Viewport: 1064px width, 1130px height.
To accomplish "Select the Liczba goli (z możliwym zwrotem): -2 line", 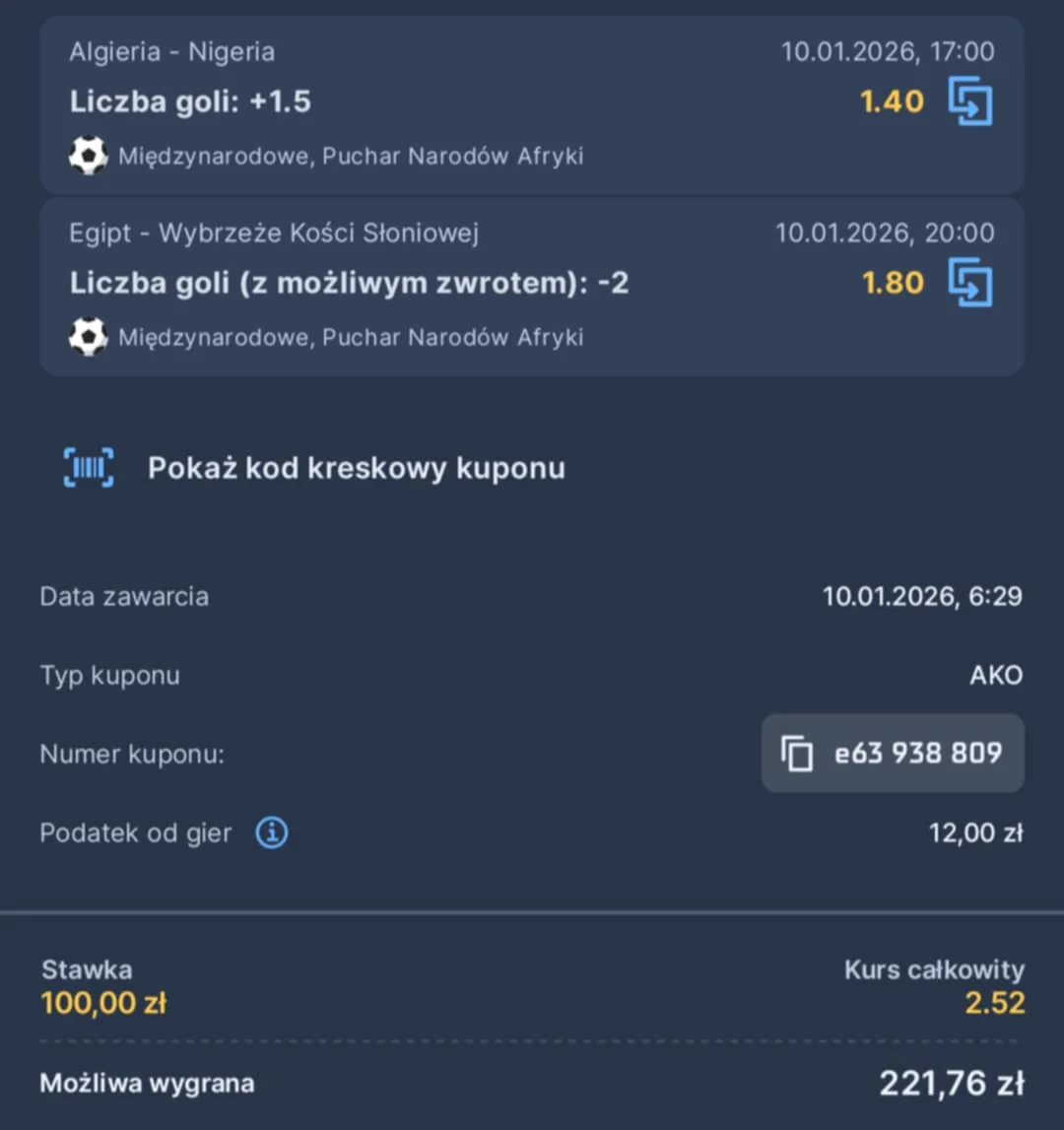I will point(349,284).
